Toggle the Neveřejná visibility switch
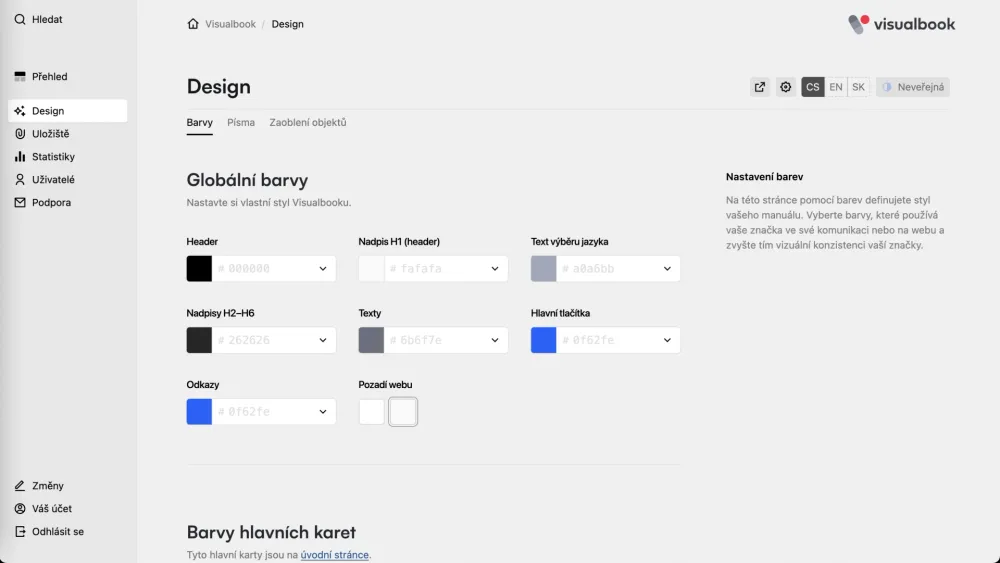 pyautogui.click(x=913, y=87)
